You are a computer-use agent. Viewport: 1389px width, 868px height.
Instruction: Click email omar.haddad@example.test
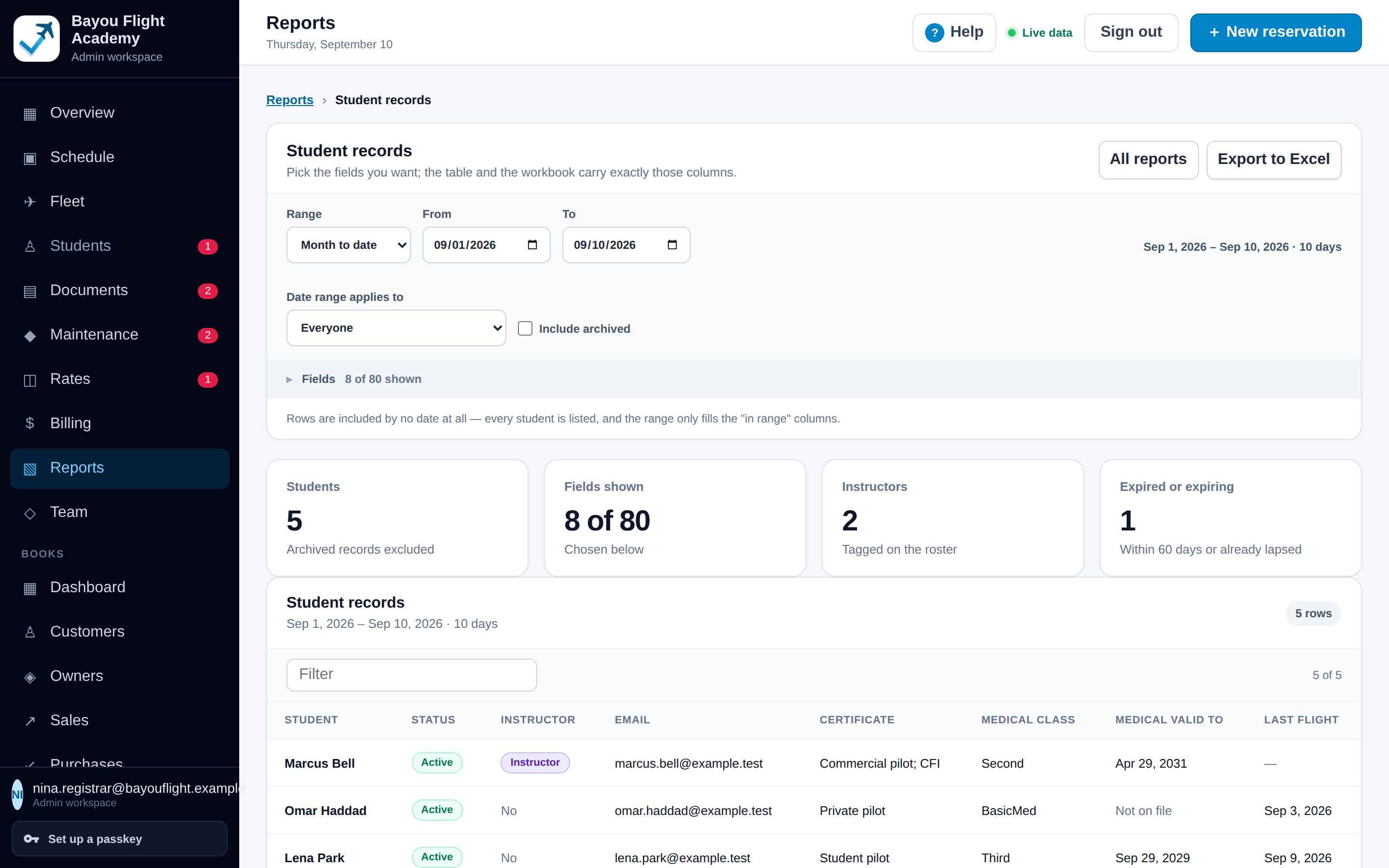pos(693,811)
